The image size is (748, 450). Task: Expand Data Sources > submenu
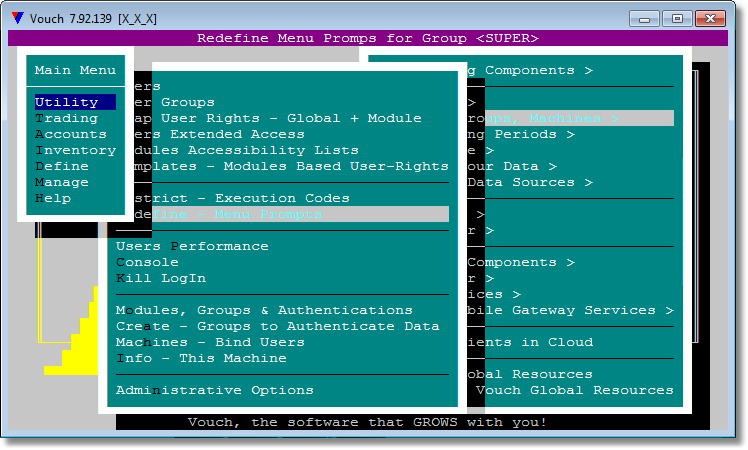530,182
